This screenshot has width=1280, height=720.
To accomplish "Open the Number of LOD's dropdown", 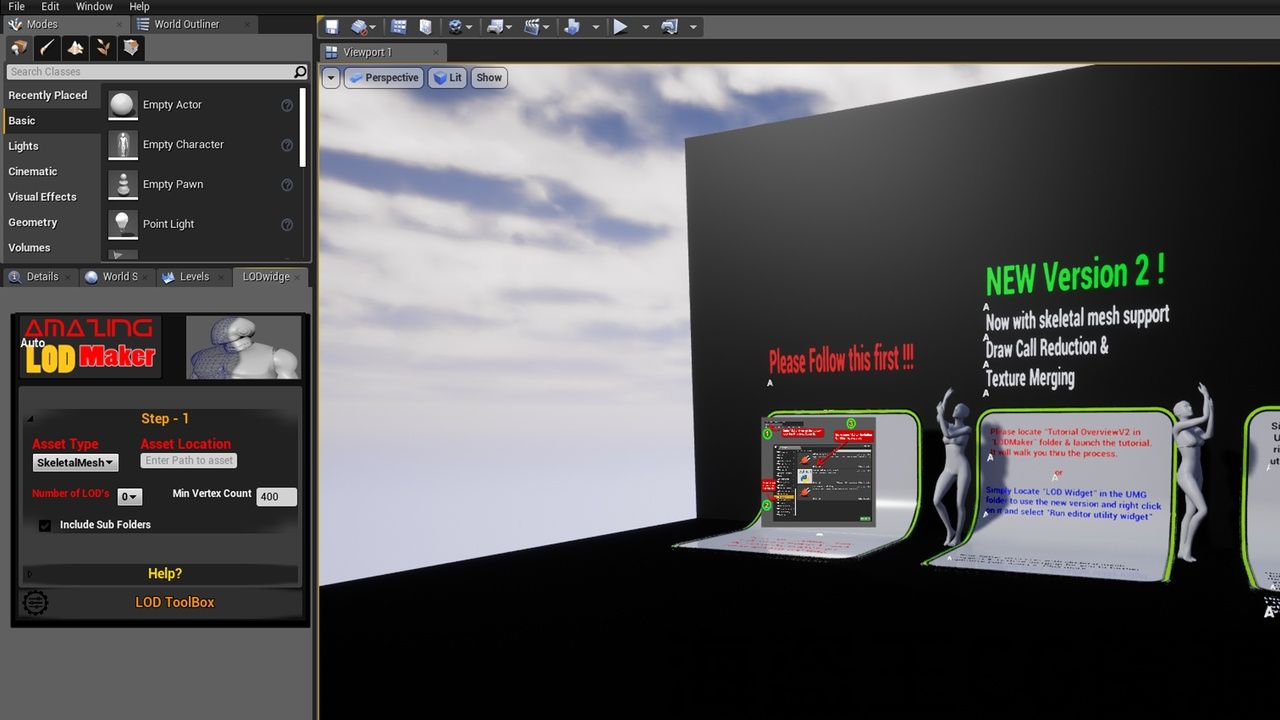I will 130,497.
